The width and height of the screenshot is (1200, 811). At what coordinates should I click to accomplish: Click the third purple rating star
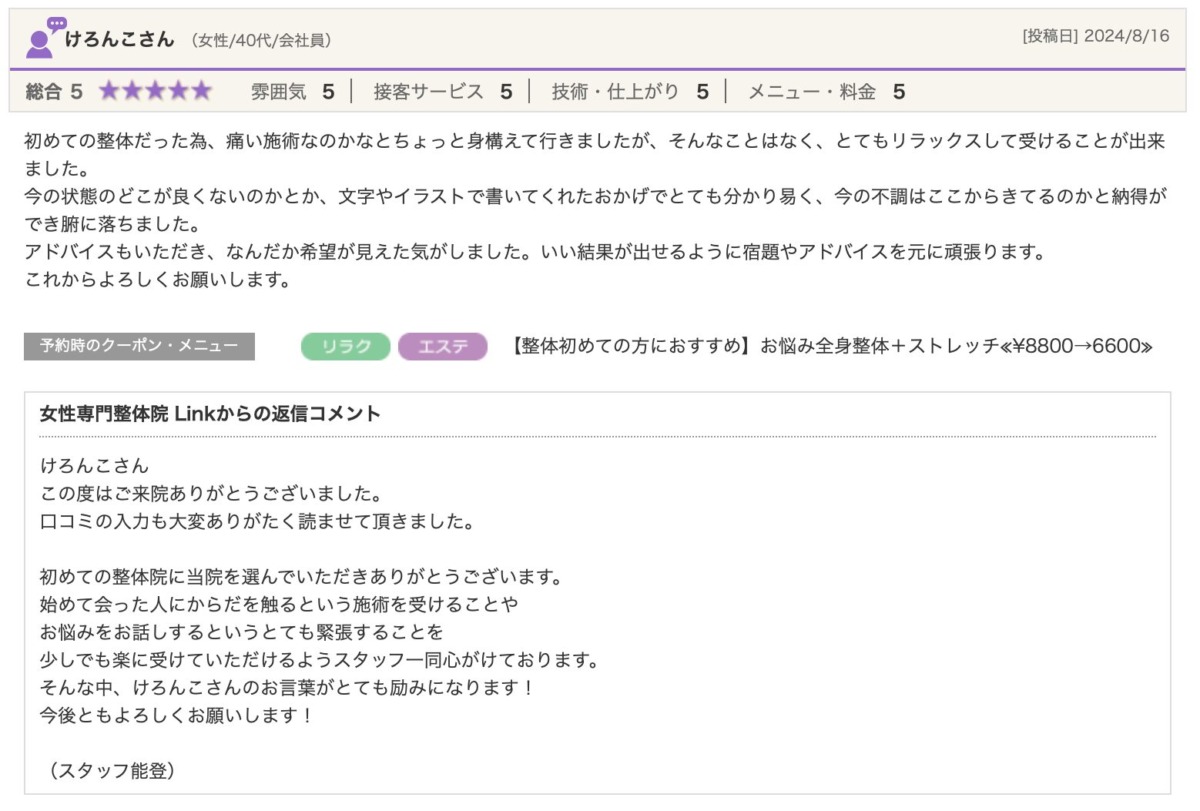point(155,92)
